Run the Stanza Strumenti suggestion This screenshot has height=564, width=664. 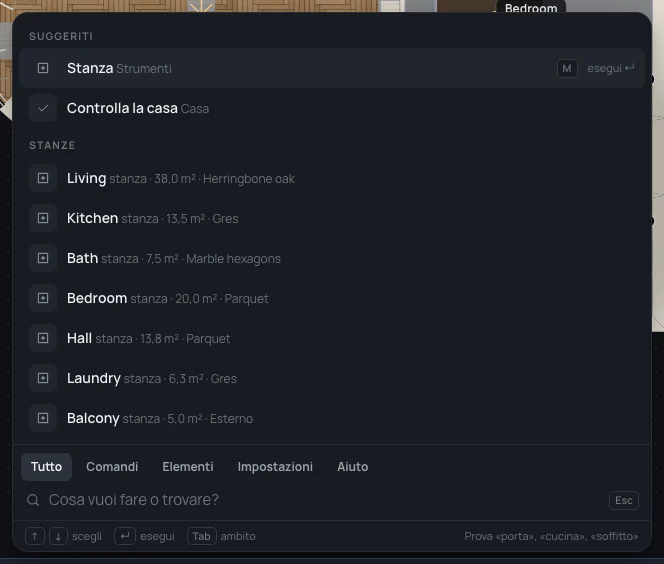(332, 68)
